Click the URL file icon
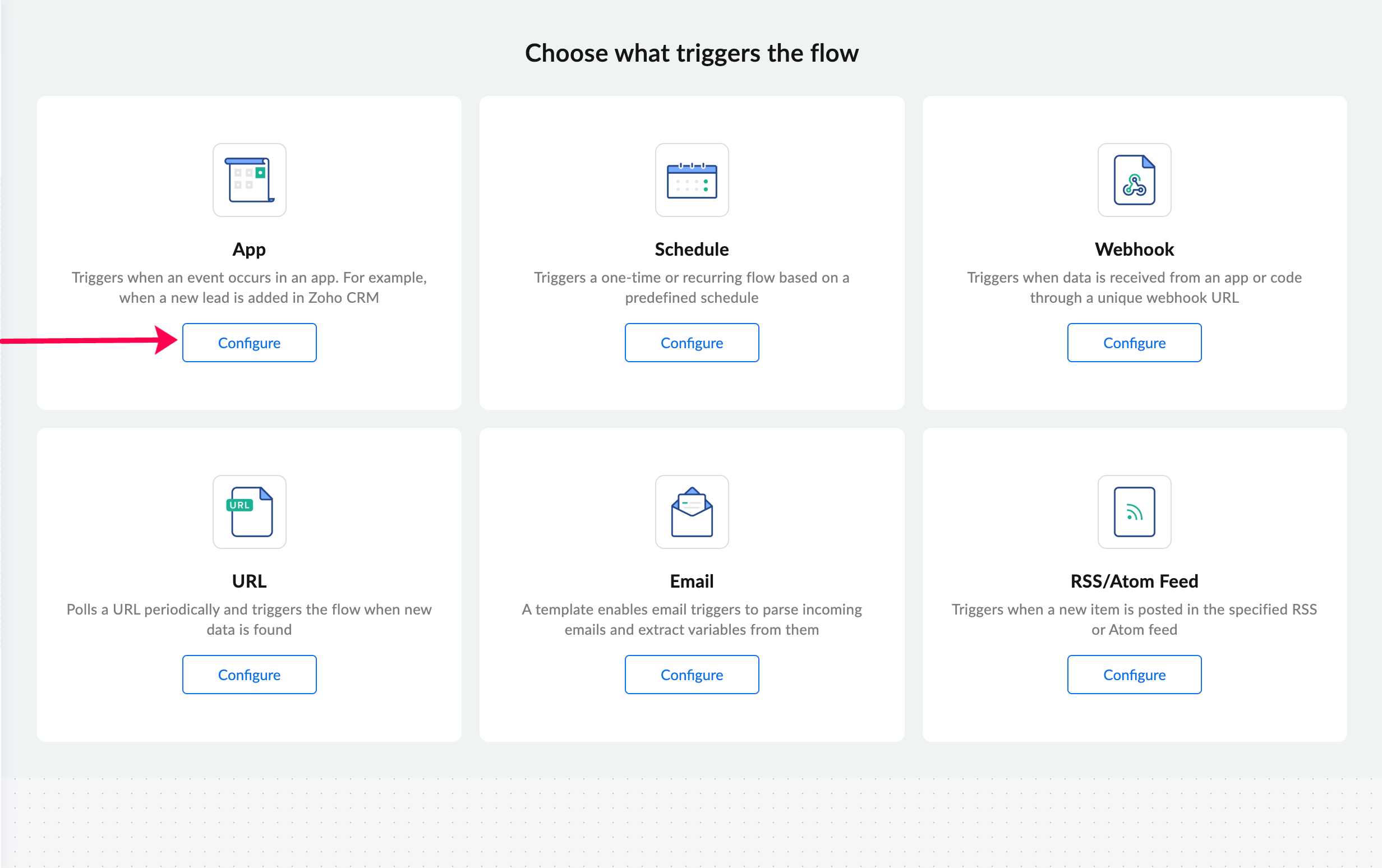The width and height of the screenshot is (1382, 868). 249,512
